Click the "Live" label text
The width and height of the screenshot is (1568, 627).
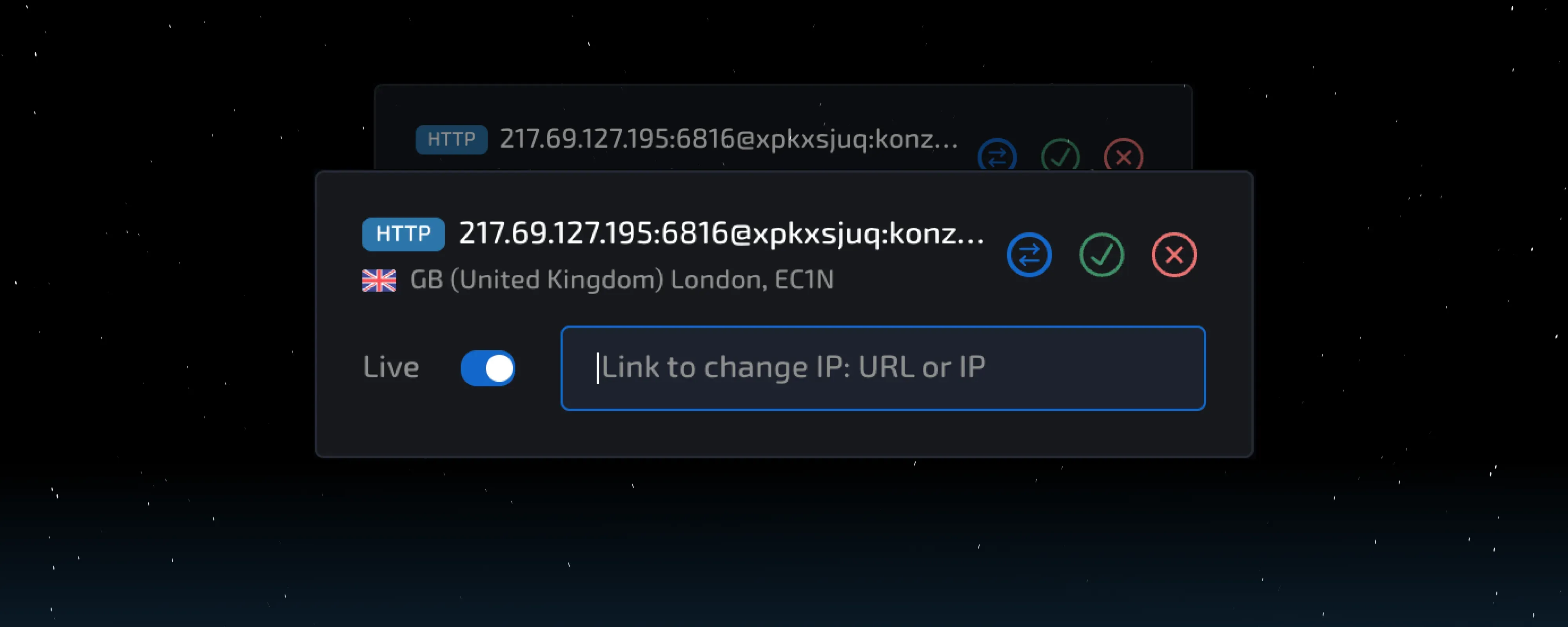tap(391, 368)
